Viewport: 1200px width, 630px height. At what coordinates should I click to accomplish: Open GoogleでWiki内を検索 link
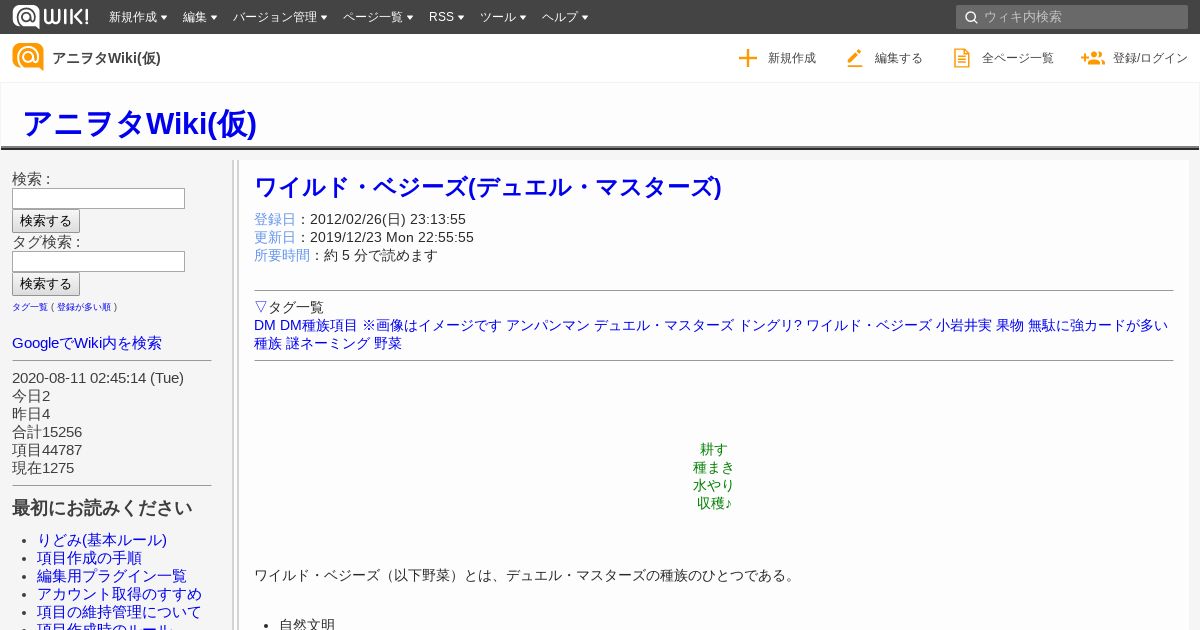coord(87,343)
